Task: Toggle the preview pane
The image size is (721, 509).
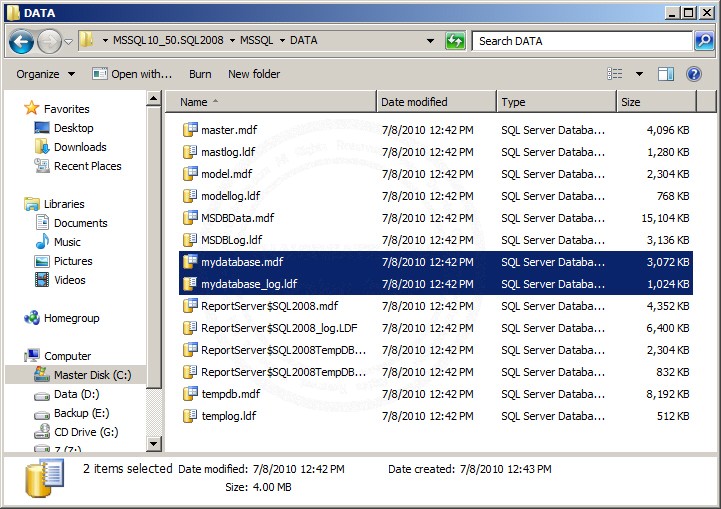Action: [x=666, y=74]
